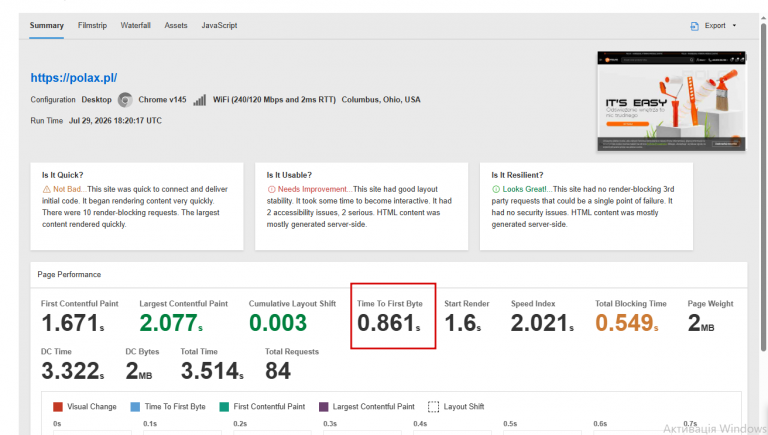Click the Export document icon

[x=694, y=26]
